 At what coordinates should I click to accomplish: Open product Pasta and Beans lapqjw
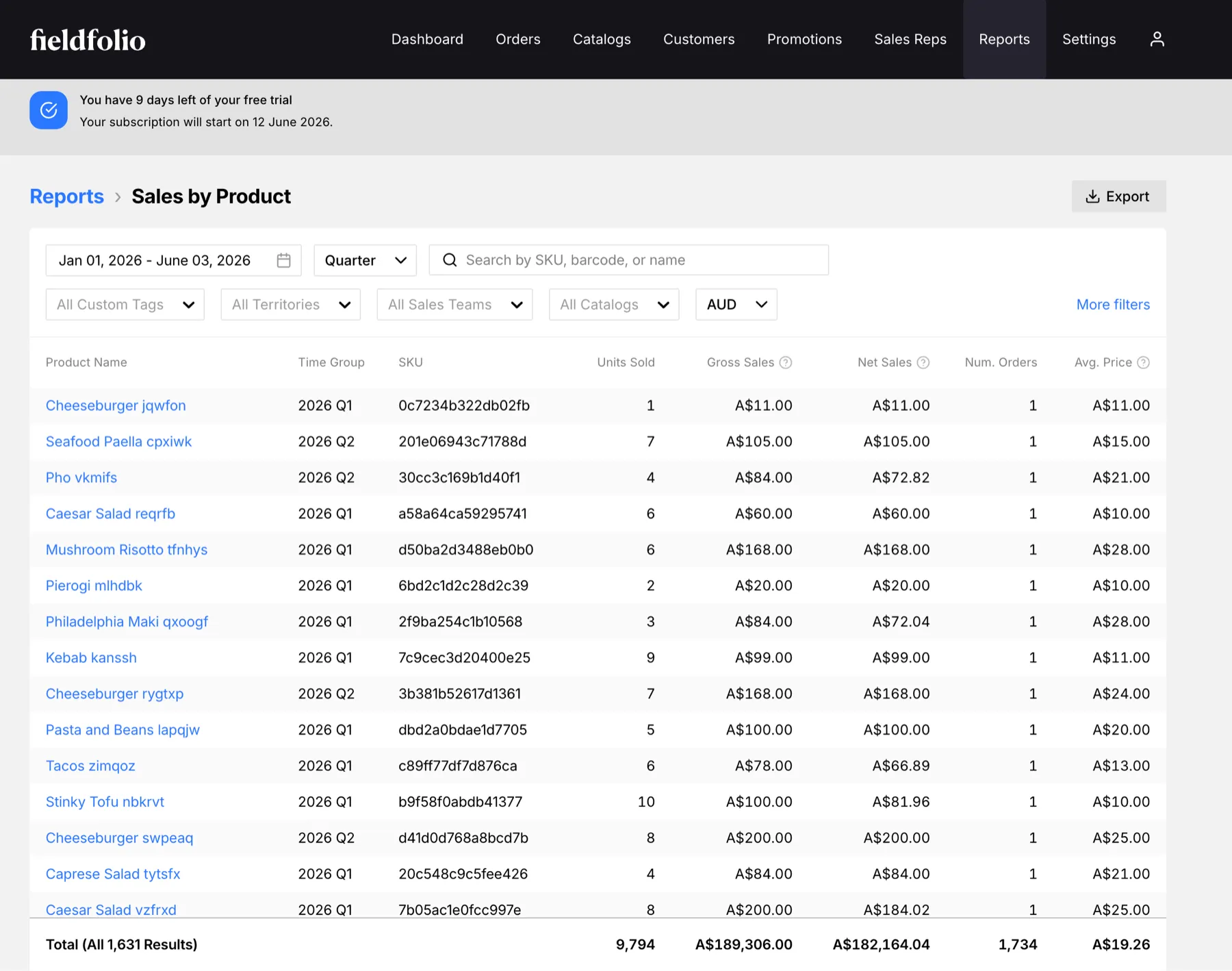pos(123,730)
